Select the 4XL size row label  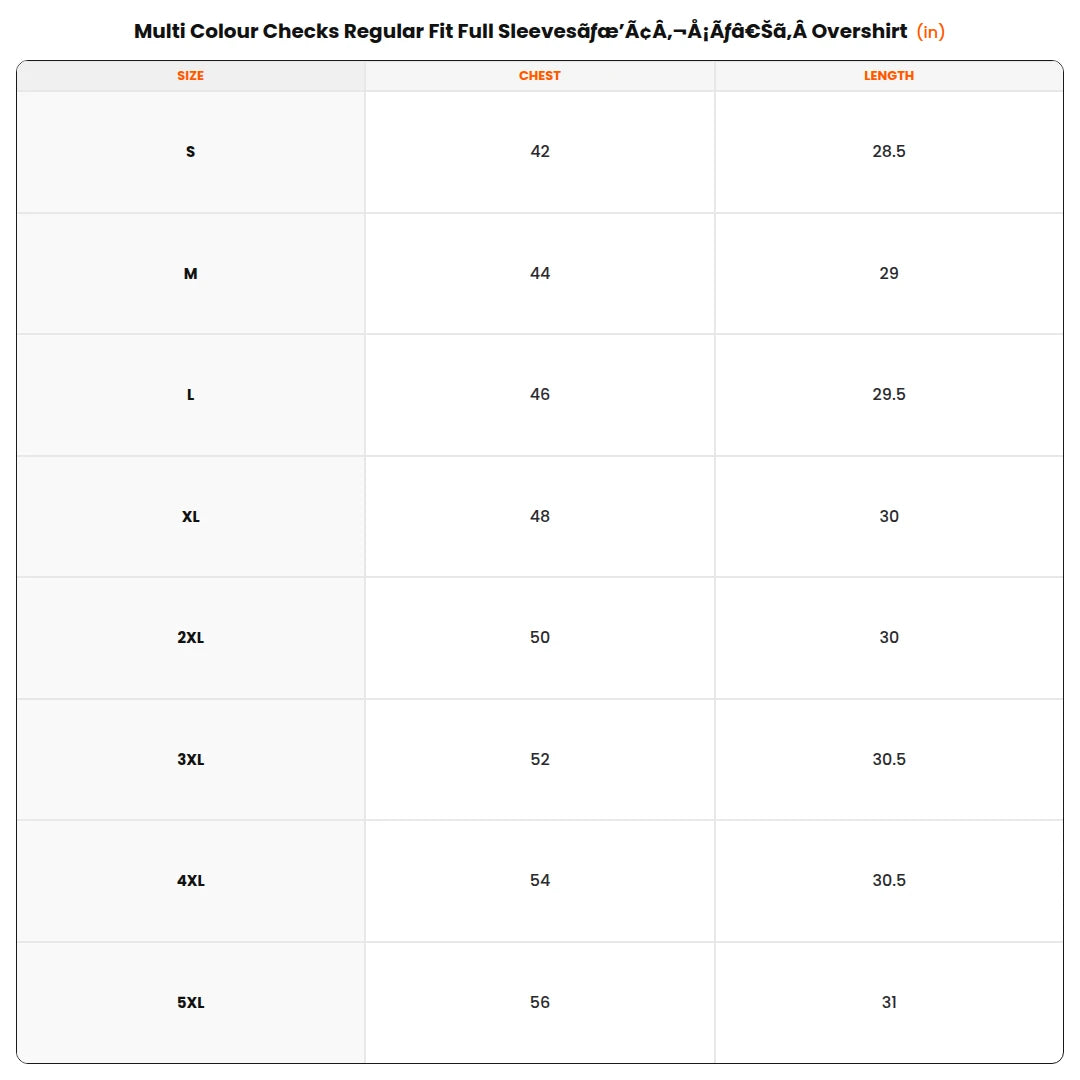[x=191, y=881]
